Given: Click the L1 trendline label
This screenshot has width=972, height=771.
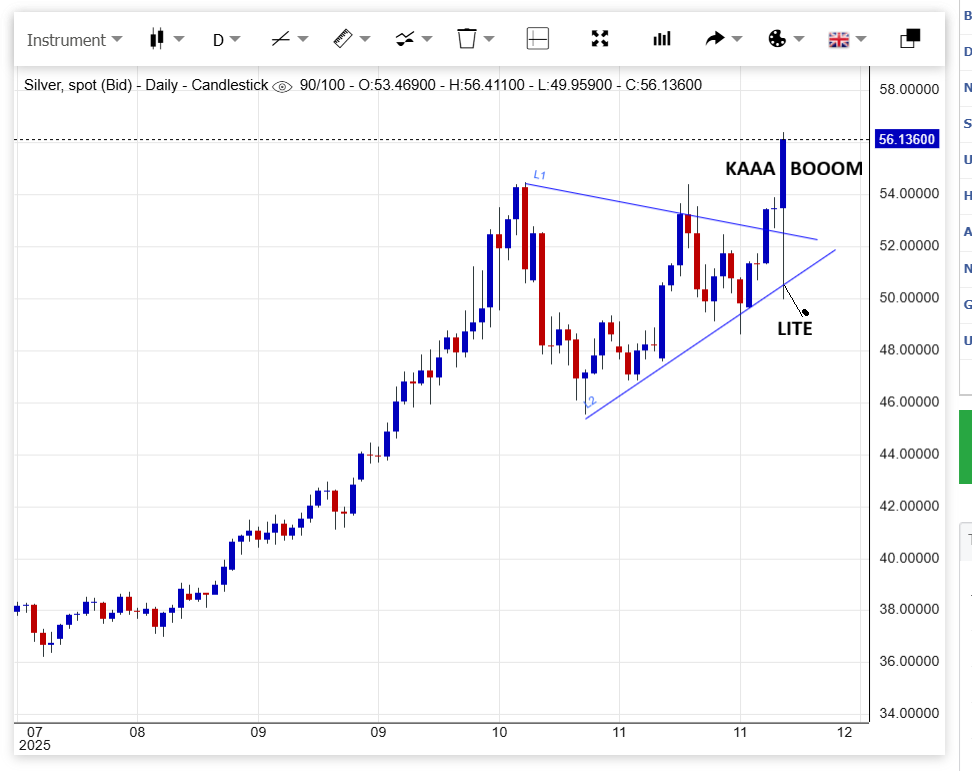Looking at the screenshot, I should tap(539, 175).
